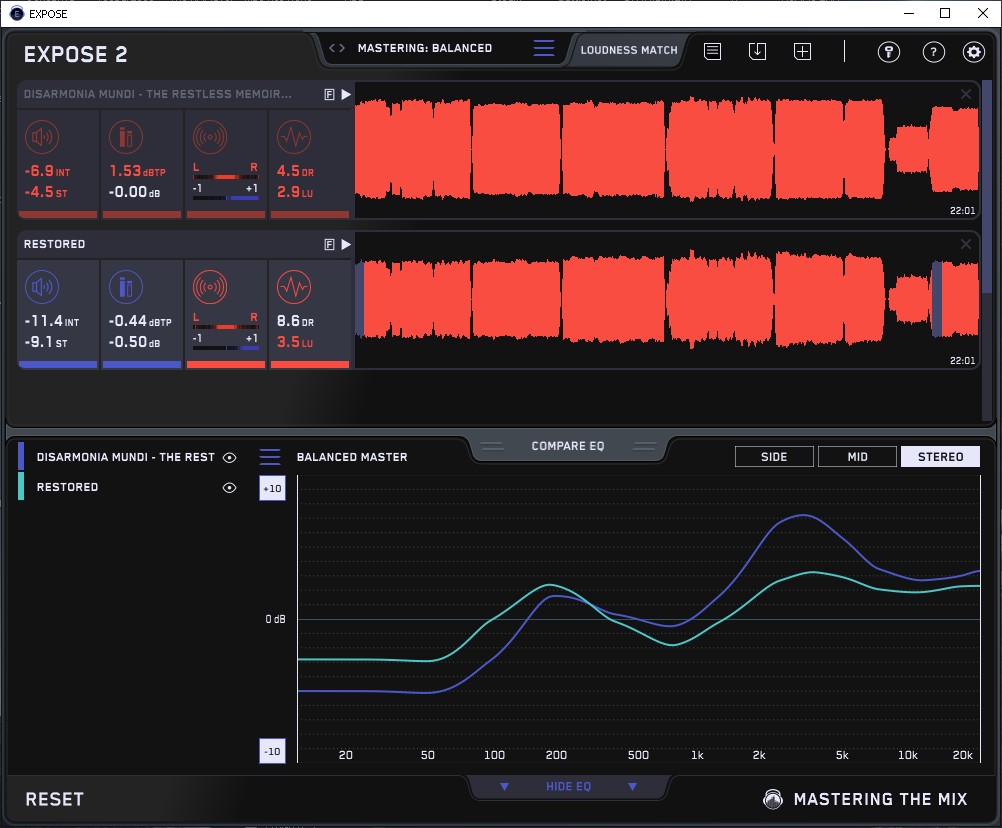Image resolution: width=1002 pixels, height=828 pixels.
Task: Click the question mark help icon
Action: pos(933,52)
